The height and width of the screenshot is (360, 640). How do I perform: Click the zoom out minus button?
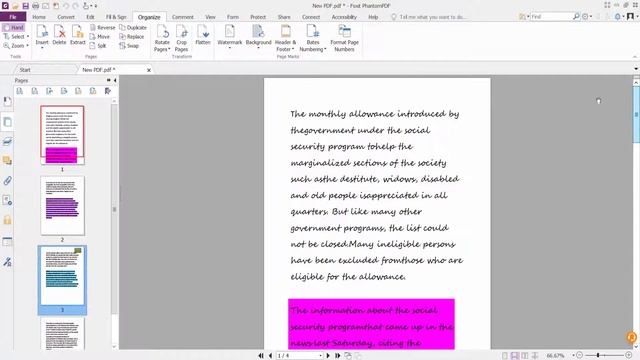579,356
